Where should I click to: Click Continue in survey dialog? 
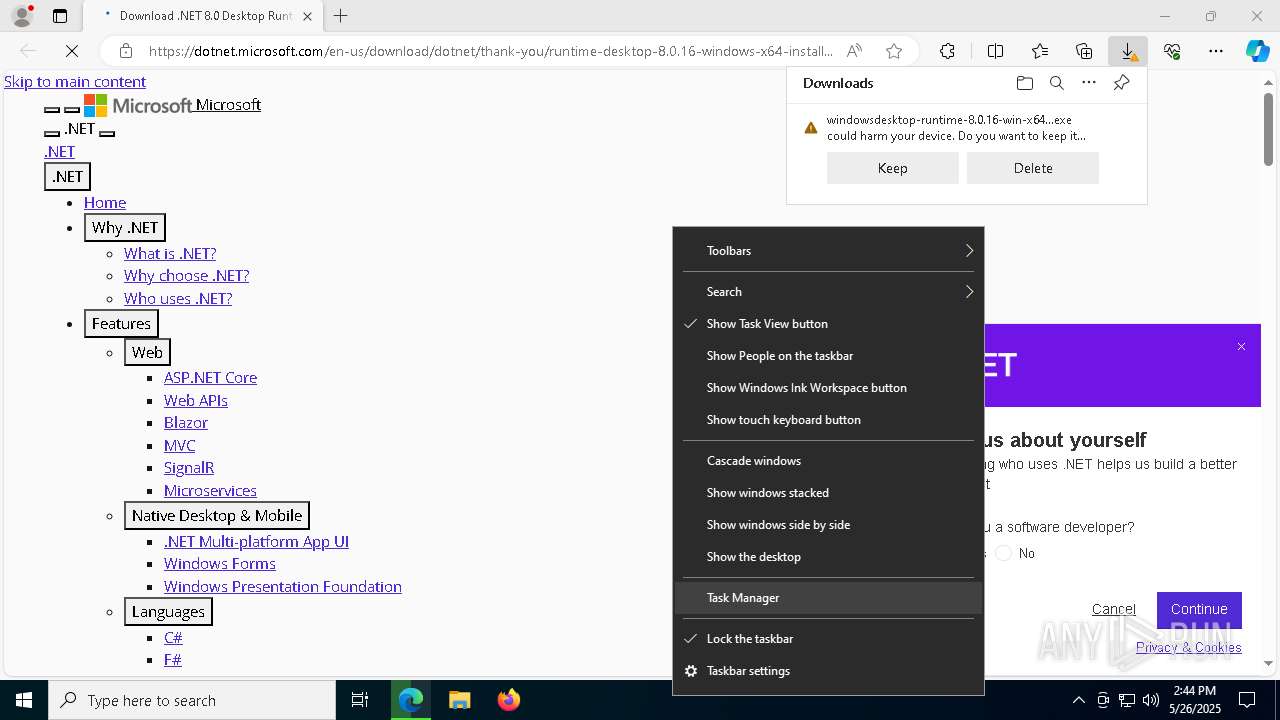[1199, 609]
